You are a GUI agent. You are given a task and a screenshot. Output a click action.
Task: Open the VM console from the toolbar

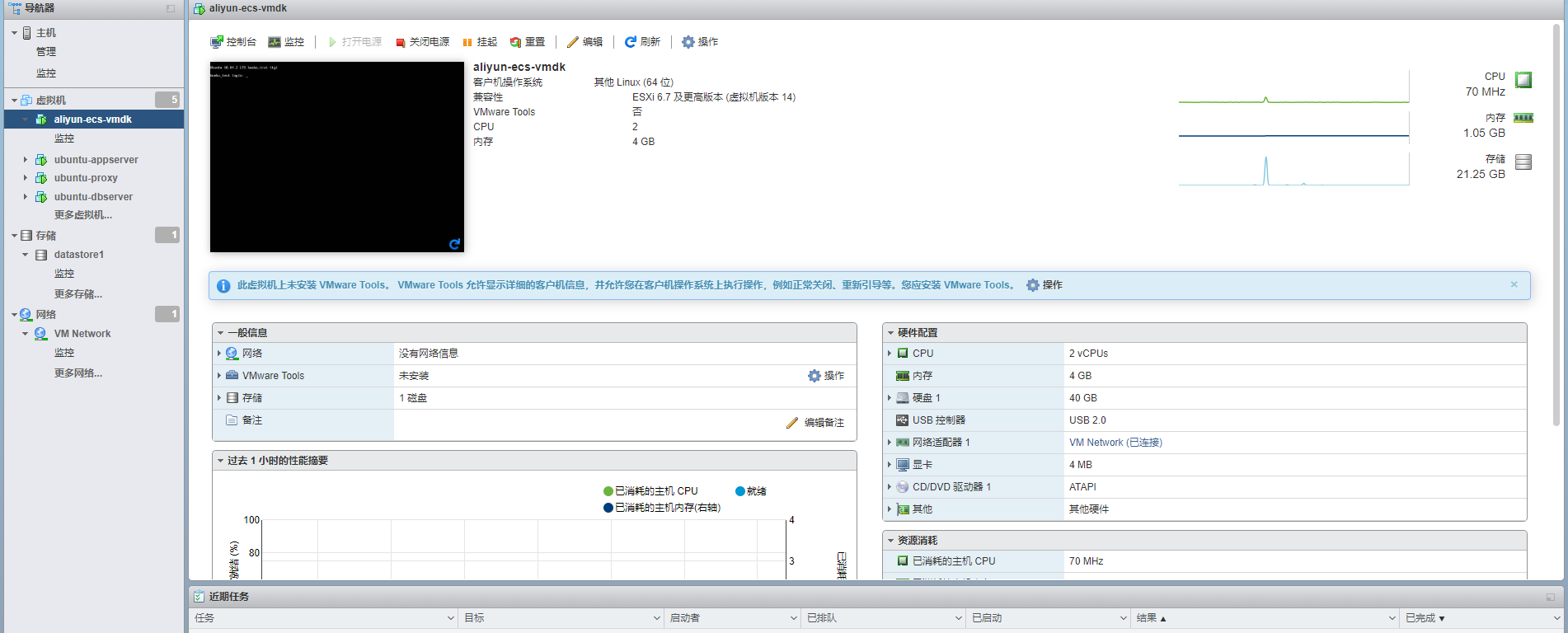pos(233,42)
